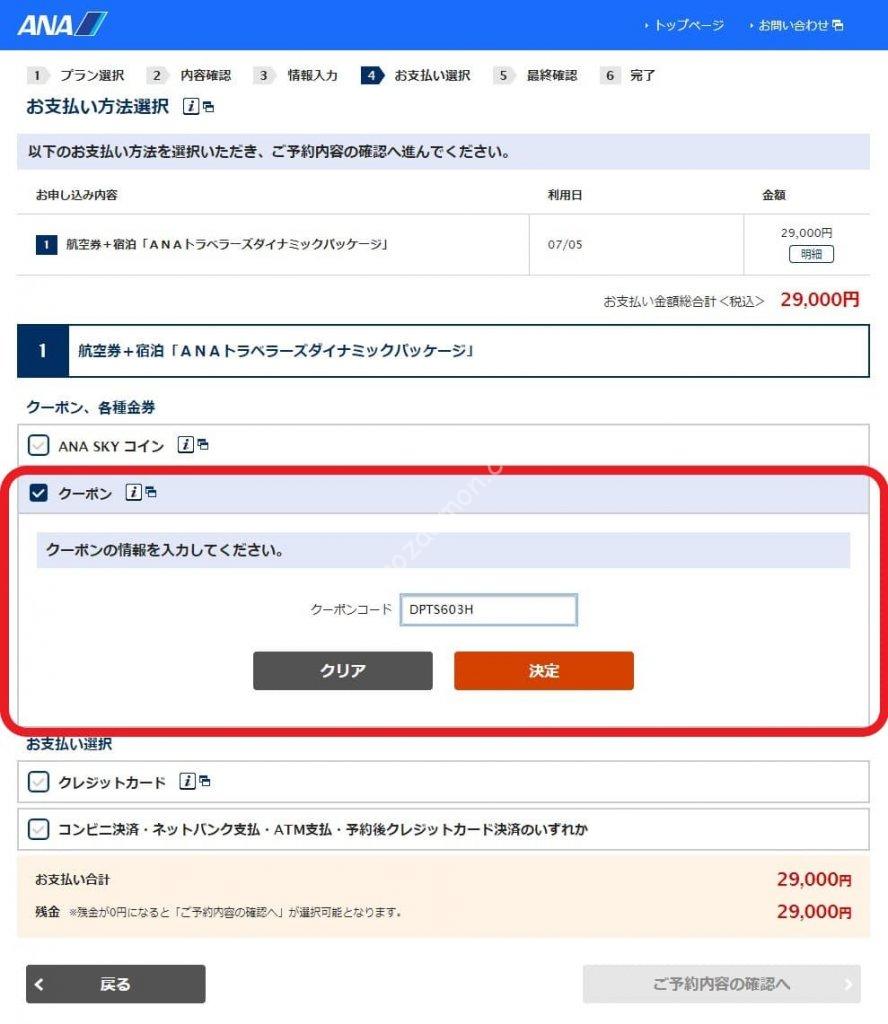Click the orange 決定 button
The width and height of the screenshot is (888, 1024).
click(x=544, y=671)
